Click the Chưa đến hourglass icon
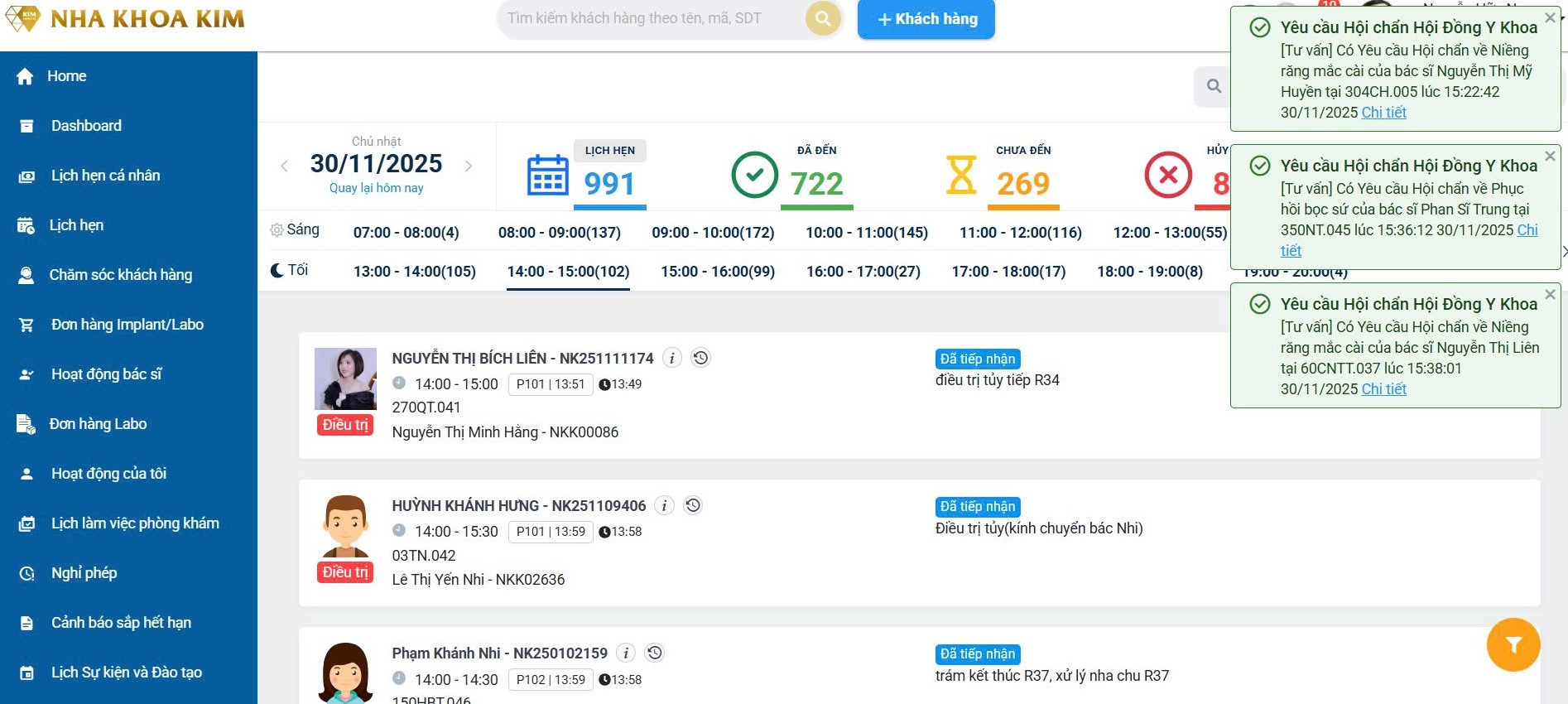Image resolution: width=1568 pixels, height=704 pixels. (960, 175)
